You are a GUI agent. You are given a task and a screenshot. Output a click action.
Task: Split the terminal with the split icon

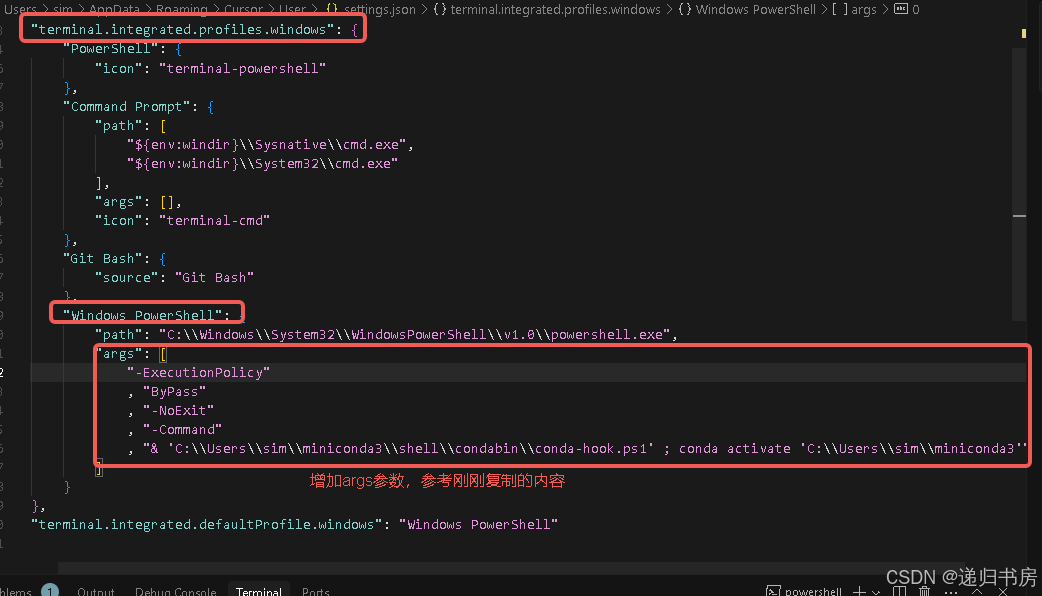coord(900,591)
